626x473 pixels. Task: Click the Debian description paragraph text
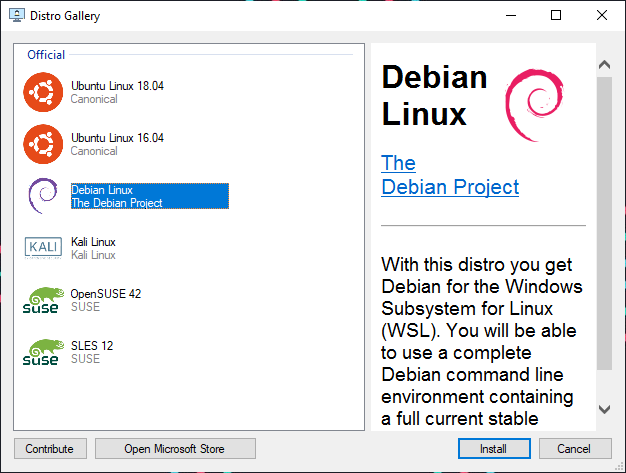pos(481,341)
